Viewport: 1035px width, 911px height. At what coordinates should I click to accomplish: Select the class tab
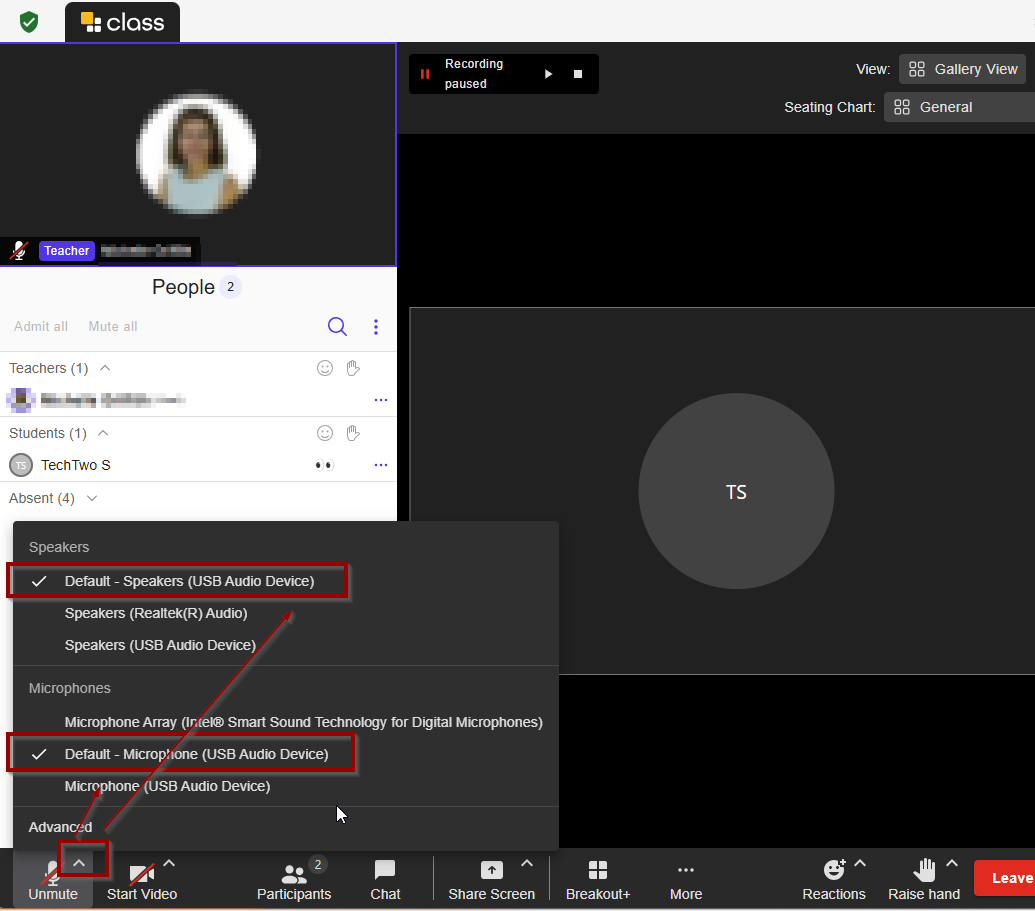click(x=122, y=22)
